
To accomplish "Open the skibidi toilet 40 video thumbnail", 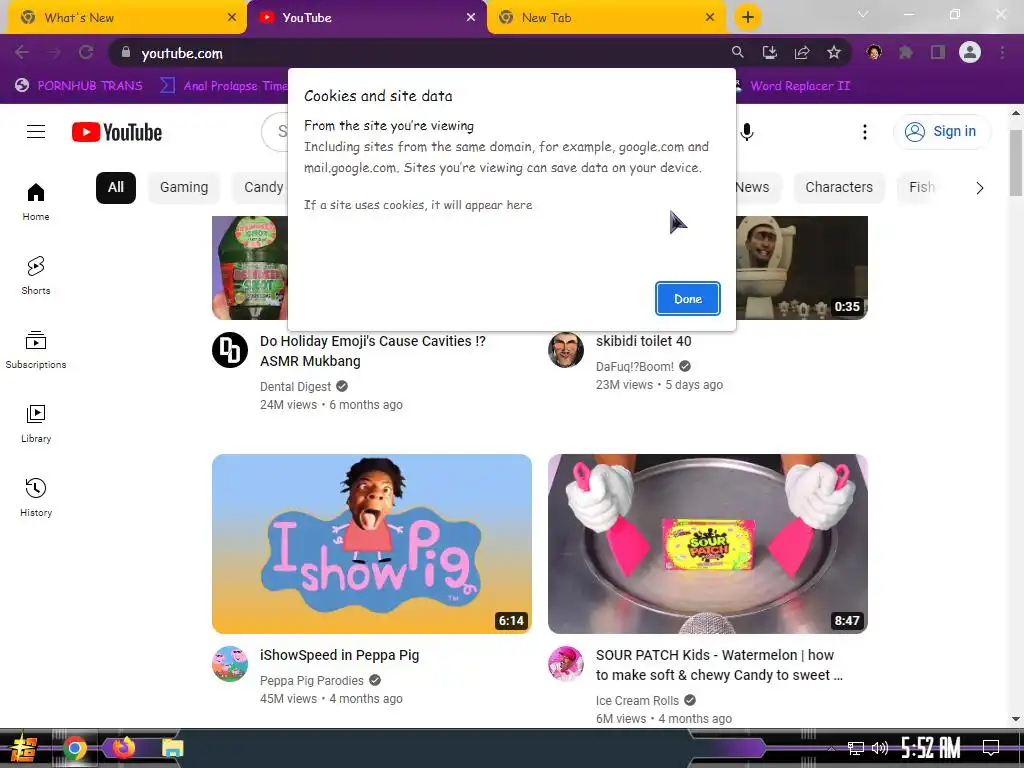I will point(802,267).
